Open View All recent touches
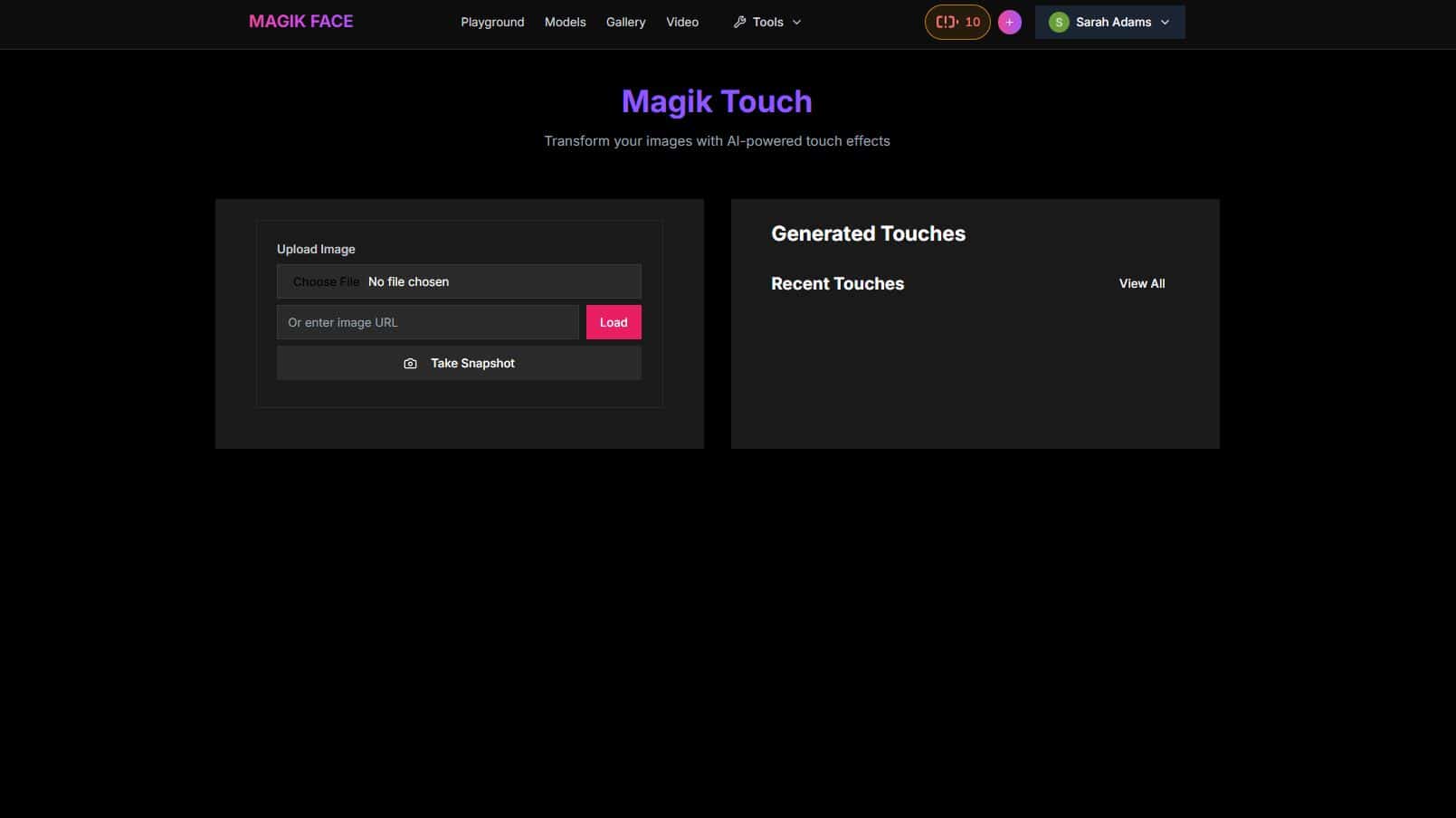Image resolution: width=1456 pixels, height=818 pixels. pos(1142,283)
